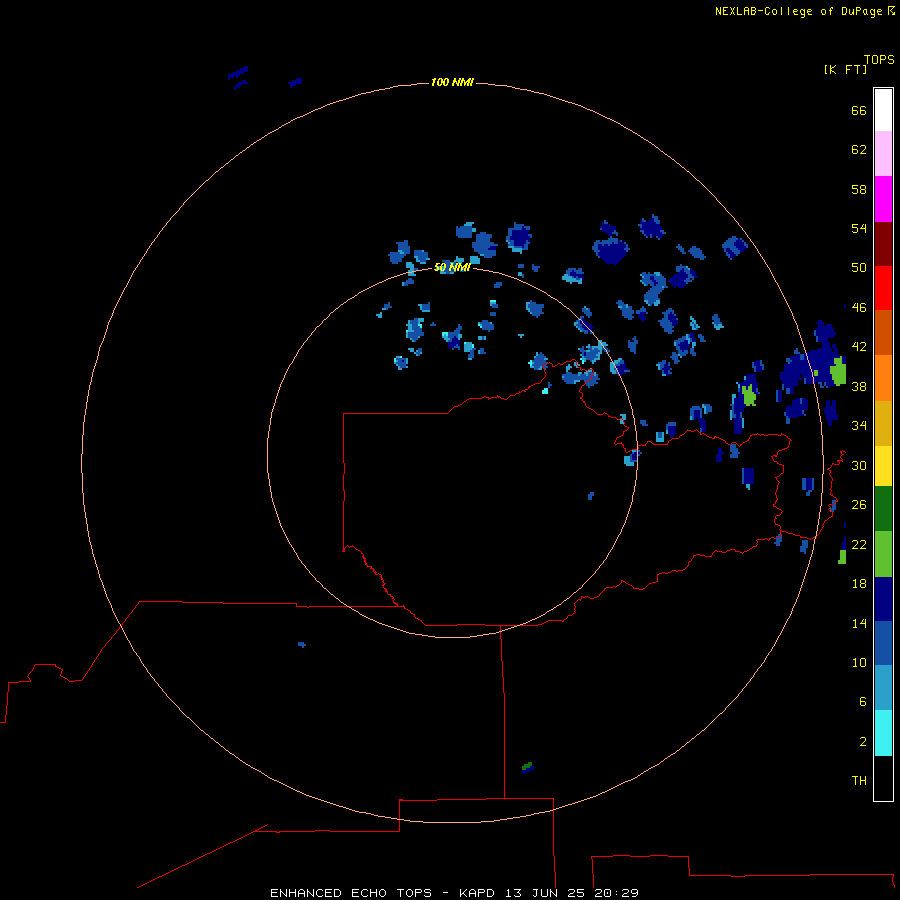Click the legend value 10

859,663
